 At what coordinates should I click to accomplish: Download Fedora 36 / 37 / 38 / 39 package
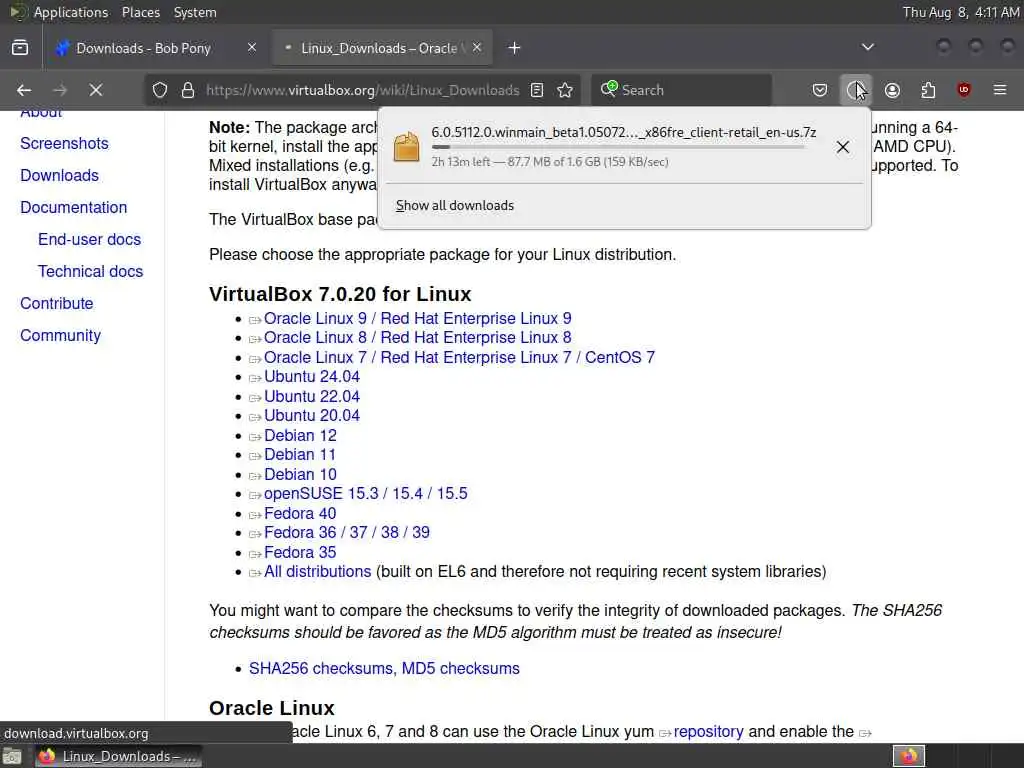(x=347, y=533)
